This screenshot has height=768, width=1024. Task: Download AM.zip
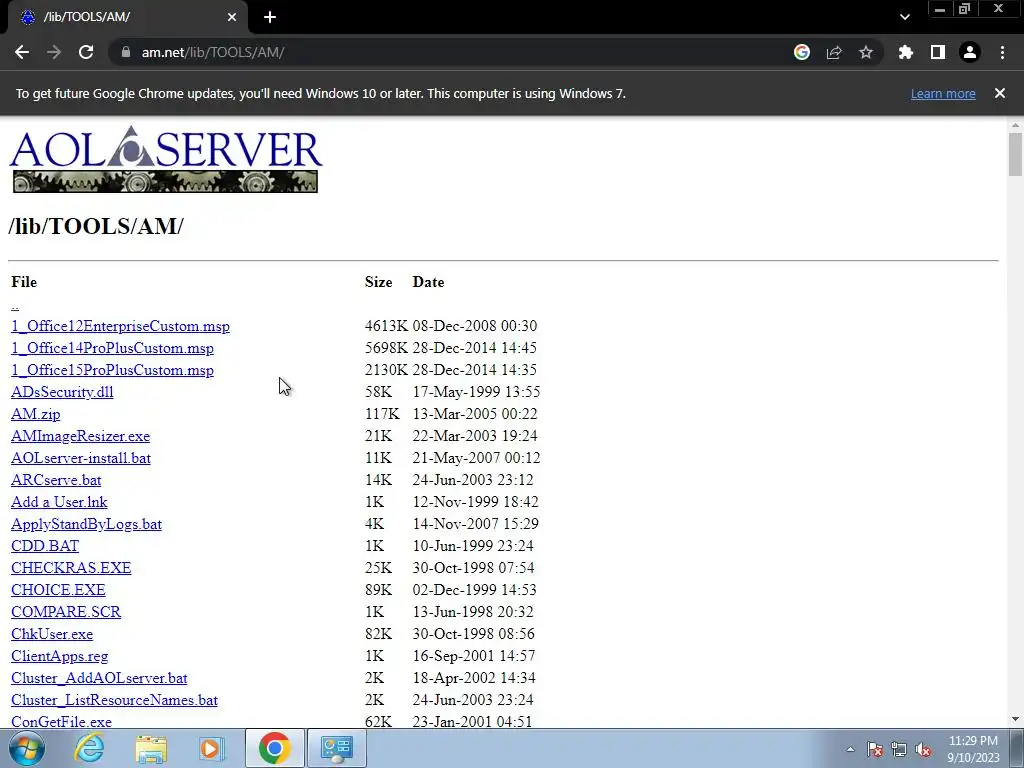click(35, 414)
